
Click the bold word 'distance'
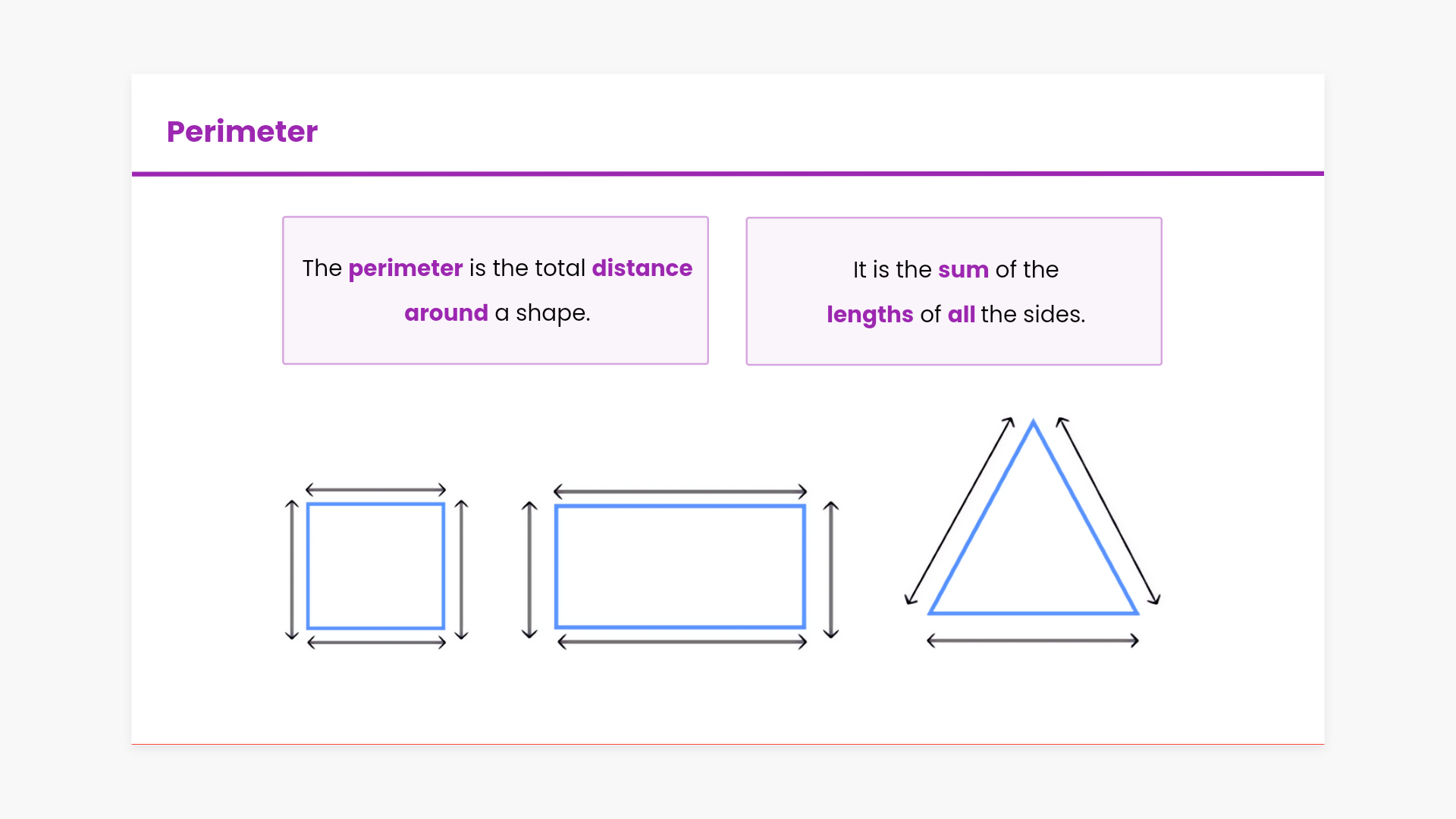tap(642, 268)
